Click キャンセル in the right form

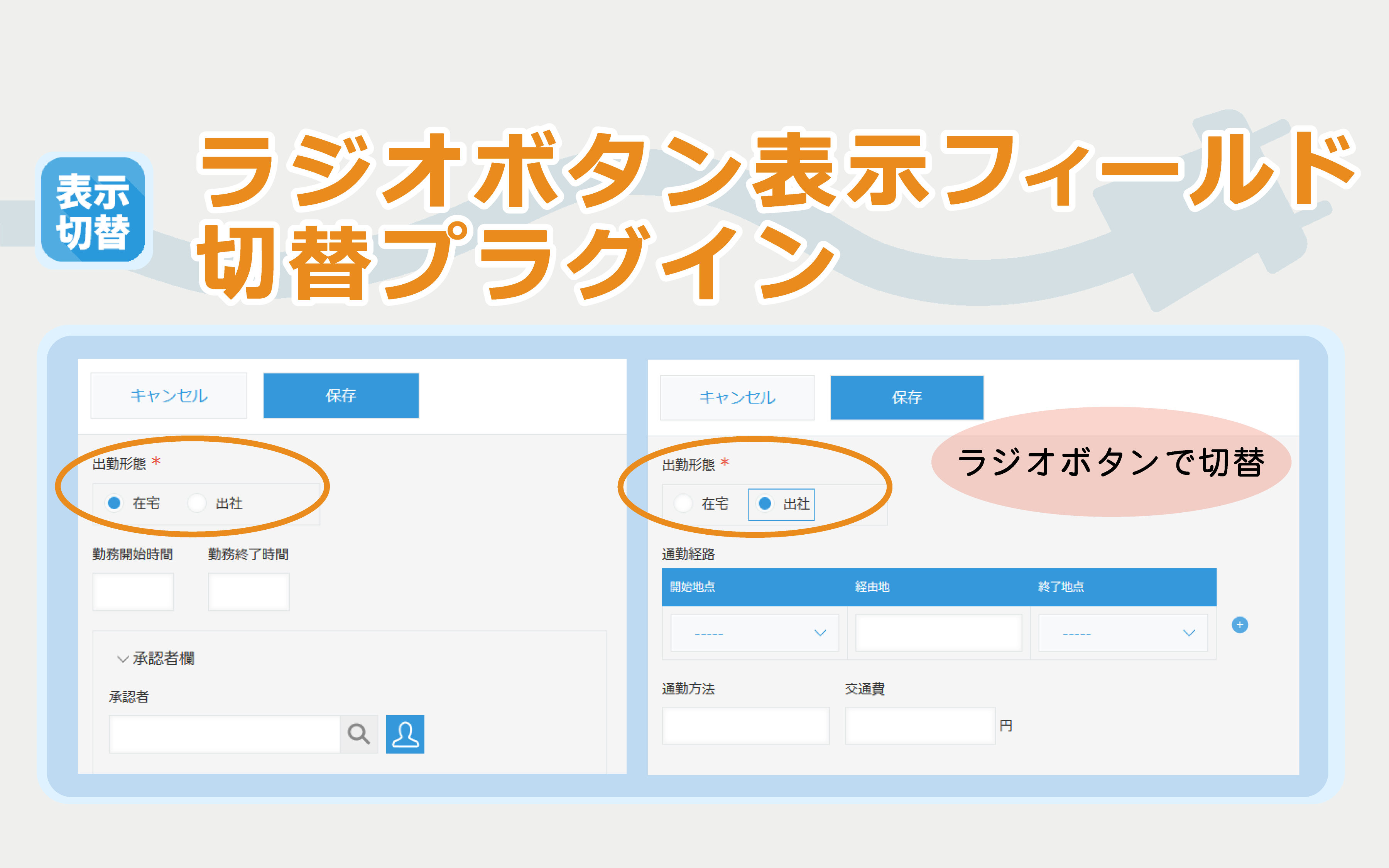(x=737, y=397)
